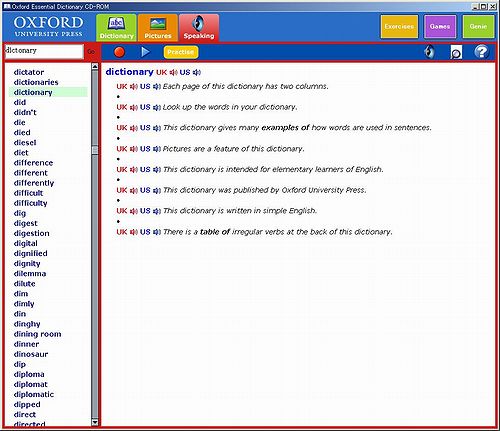Select 'digest' in the word list
500x431 pixels.
tap(26, 223)
